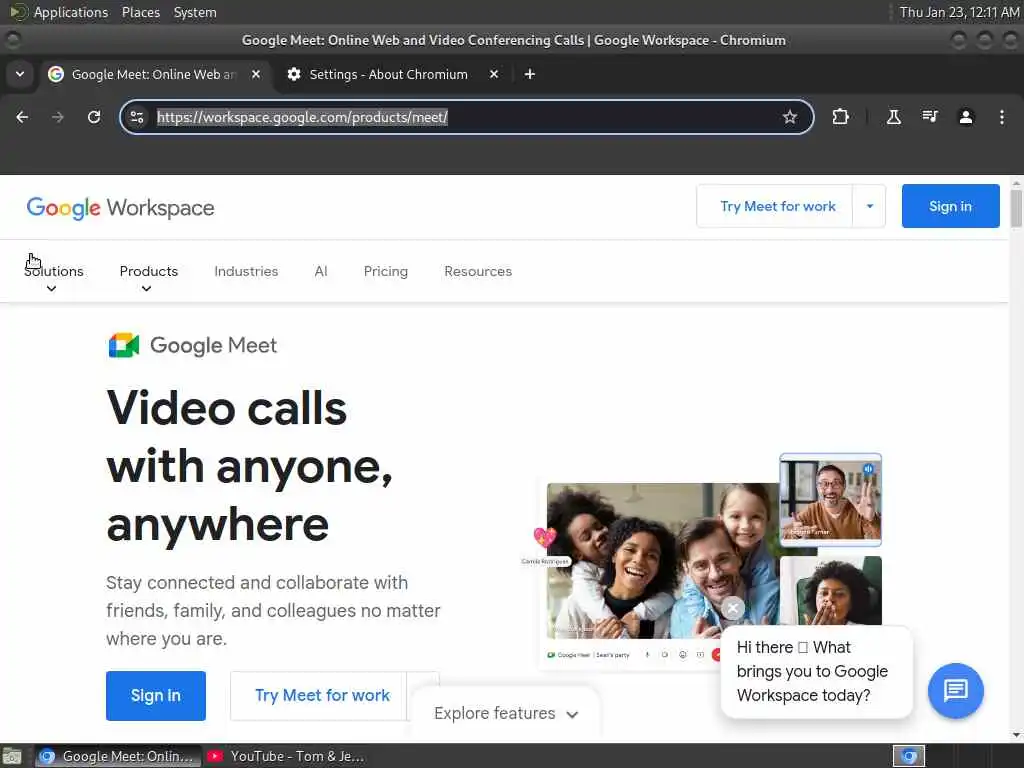
Task: Open the System menu in top panel
Action: pos(195,12)
